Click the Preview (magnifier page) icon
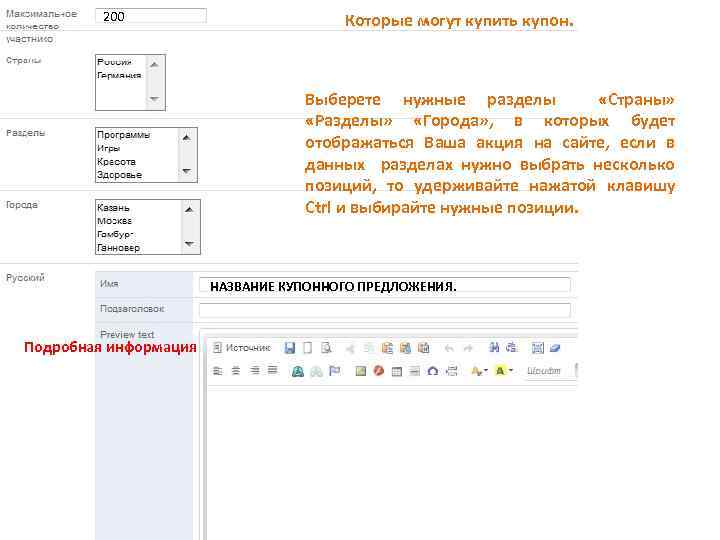The image size is (720, 540). tap(326, 348)
